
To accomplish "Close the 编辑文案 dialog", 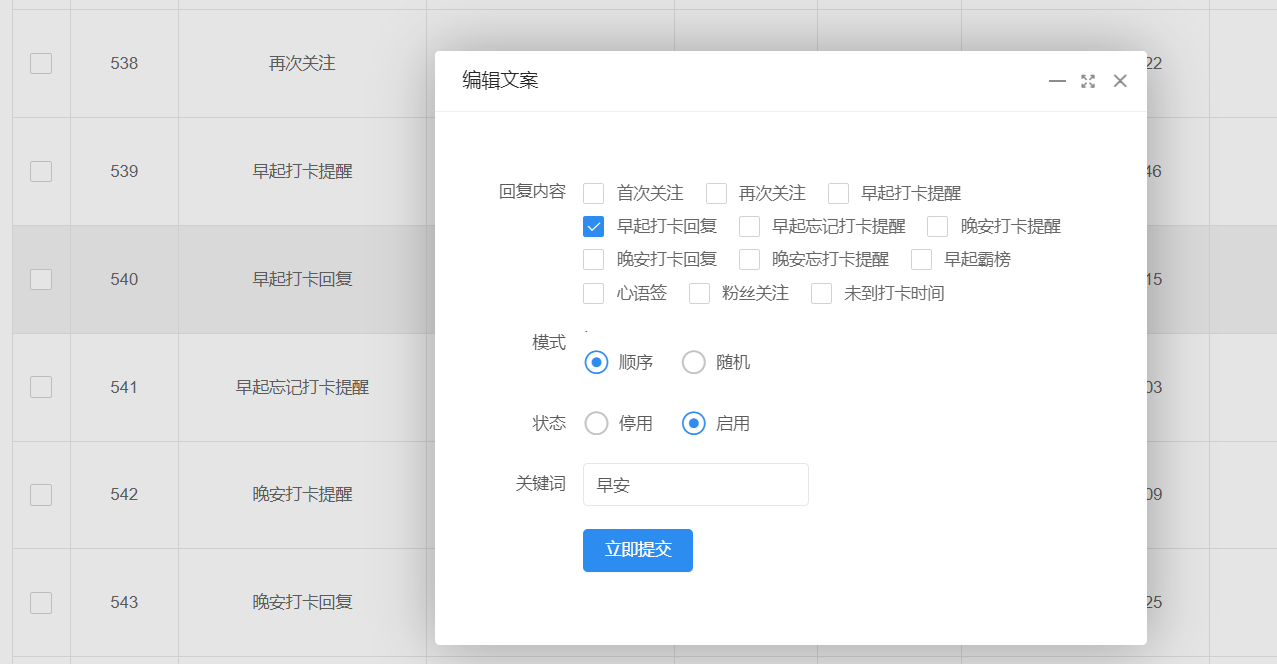I will (x=1120, y=81).
